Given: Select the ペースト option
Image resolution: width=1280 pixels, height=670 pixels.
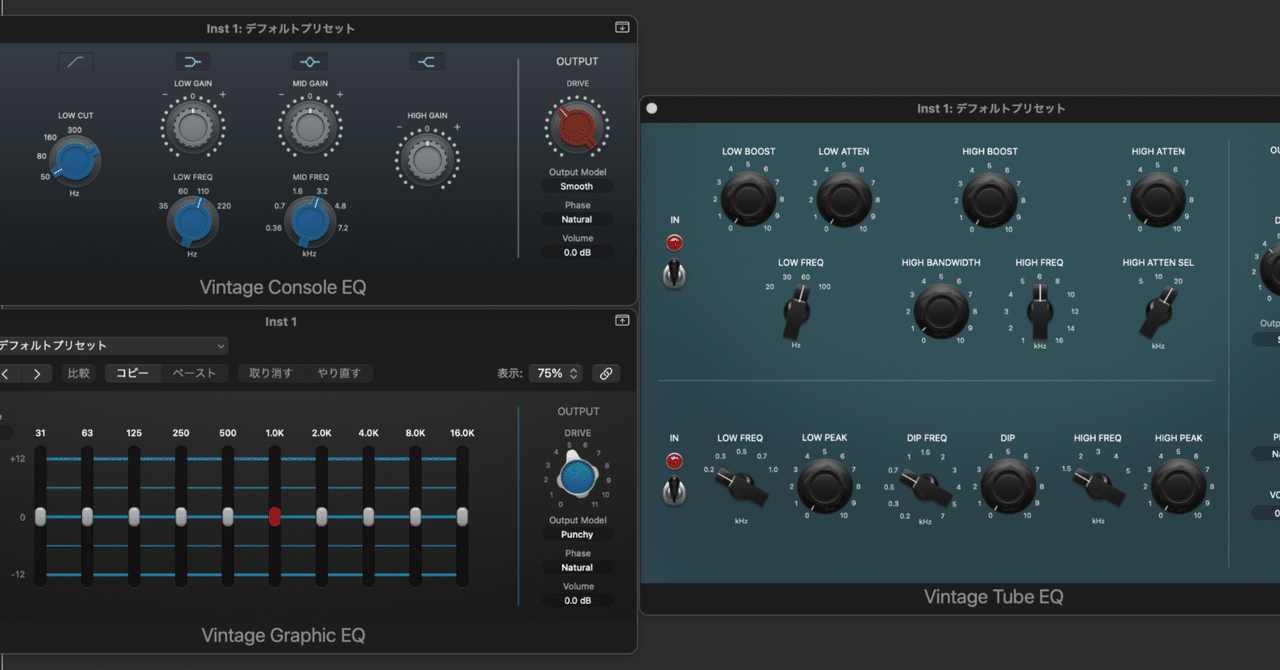Looking at the screenshot, I should 195,373.
